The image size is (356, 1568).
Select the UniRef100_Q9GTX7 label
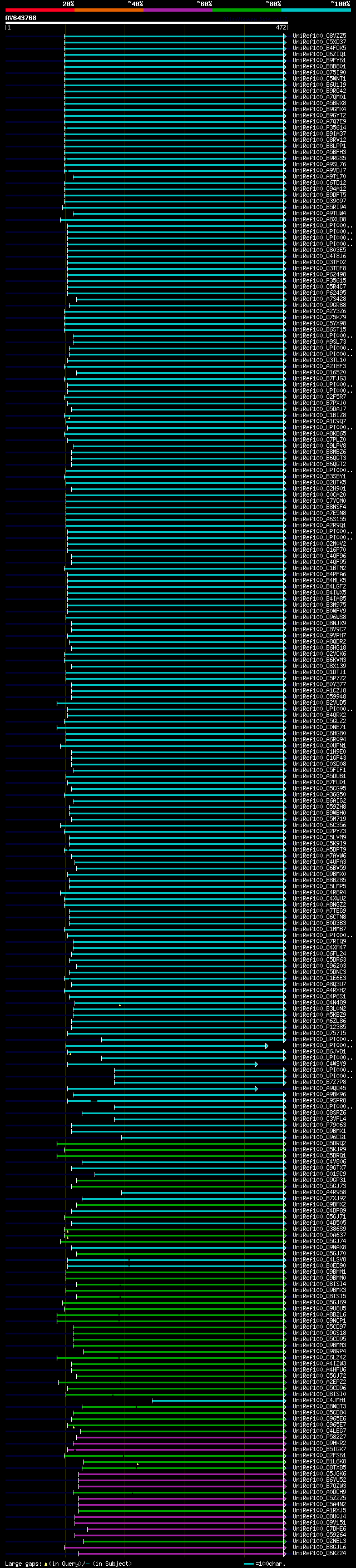coord(319,1168)
